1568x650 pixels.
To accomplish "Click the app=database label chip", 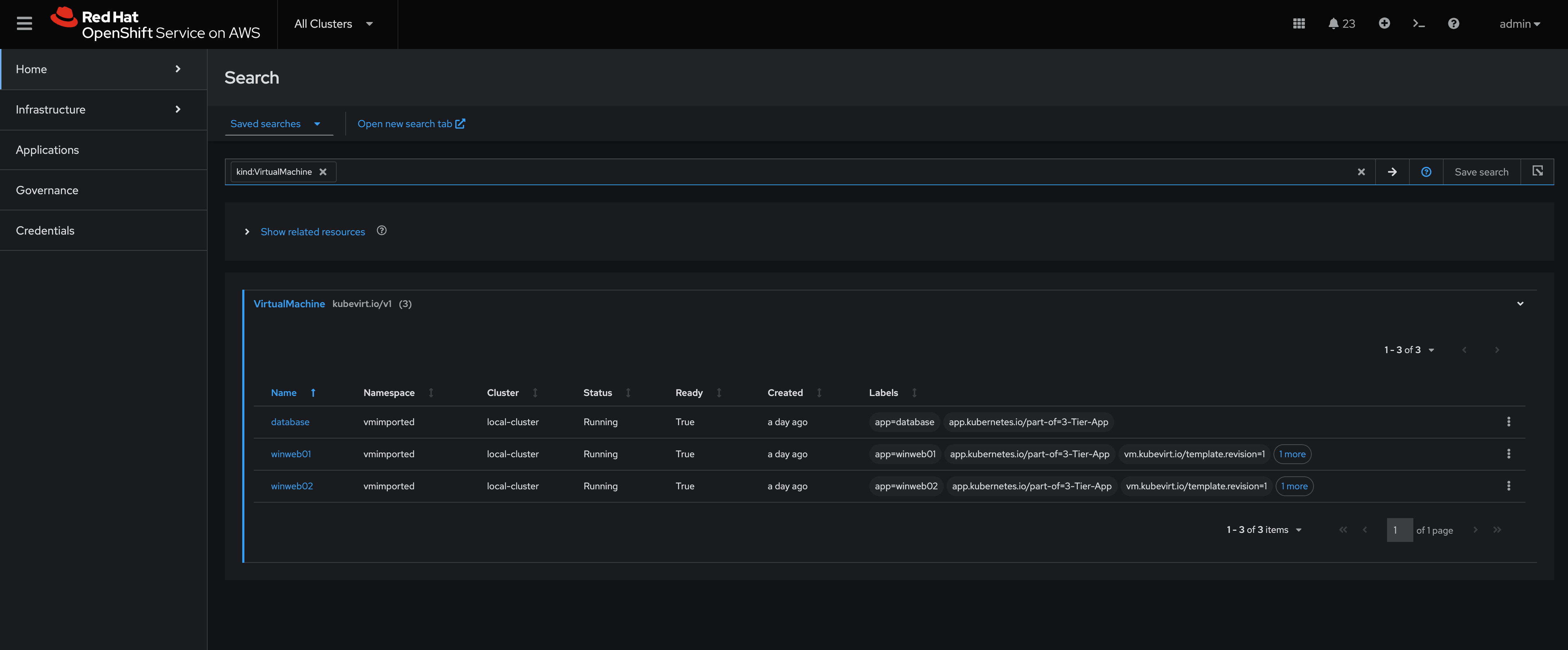I will (904, 422).
